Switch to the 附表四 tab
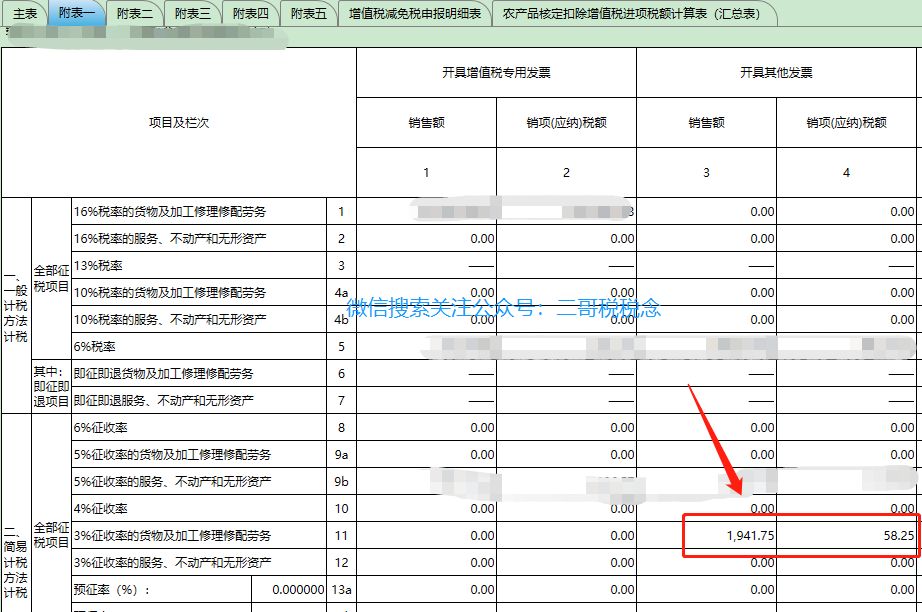The image size is (922, 612). (x=250, y=13)
